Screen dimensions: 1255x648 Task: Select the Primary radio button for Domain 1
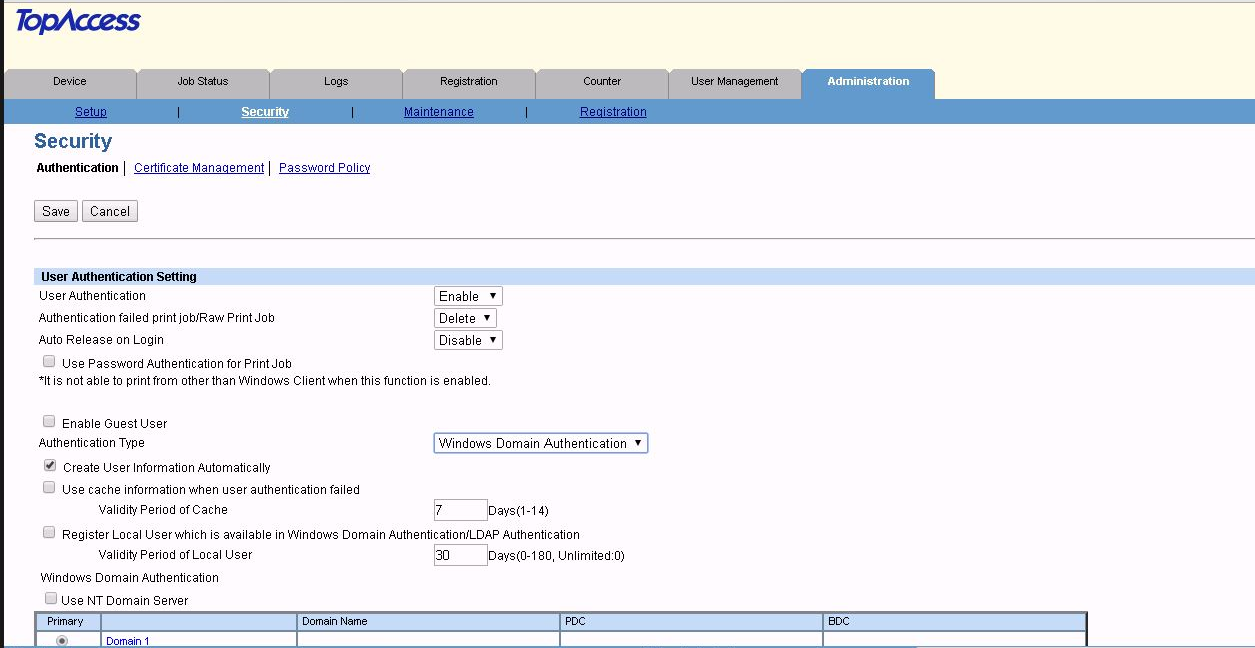click(x=63, y=640)
